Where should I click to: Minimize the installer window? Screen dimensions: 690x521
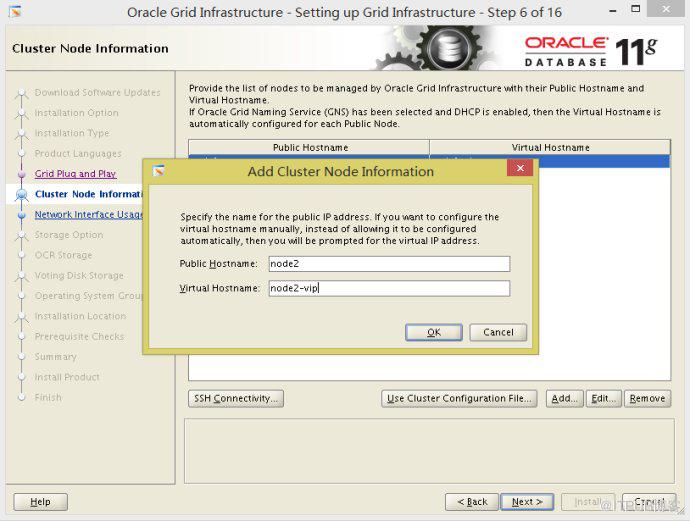[x=613, y=11]
